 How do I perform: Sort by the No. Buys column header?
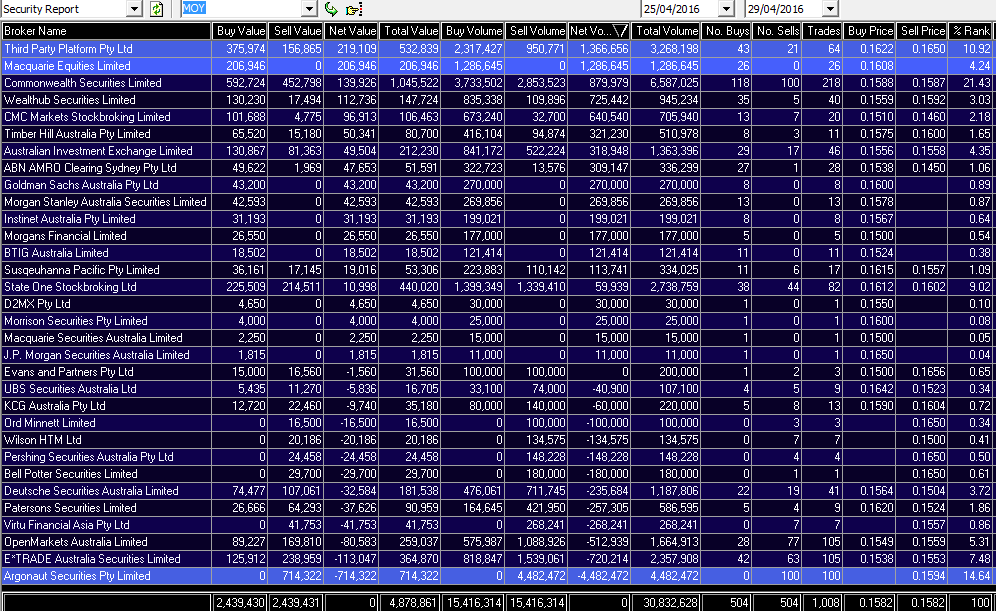click(727, 31)
